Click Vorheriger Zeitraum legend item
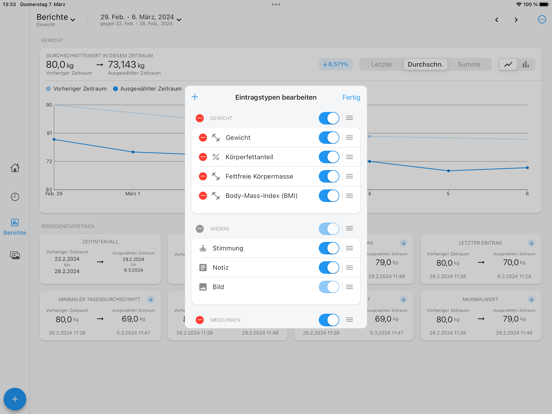The width and height of the screenshot is (552, 414). (x=76, y=89)
